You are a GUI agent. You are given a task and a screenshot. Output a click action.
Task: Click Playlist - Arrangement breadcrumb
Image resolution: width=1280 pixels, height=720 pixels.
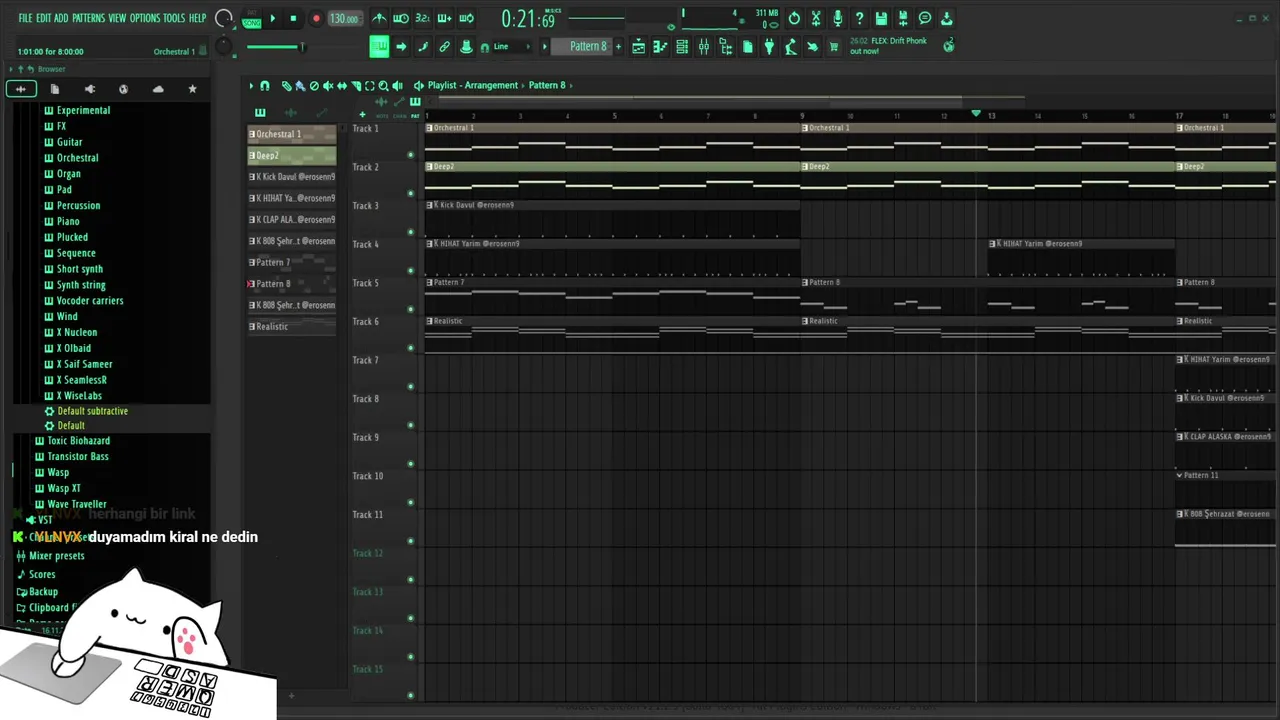(473, 85)
